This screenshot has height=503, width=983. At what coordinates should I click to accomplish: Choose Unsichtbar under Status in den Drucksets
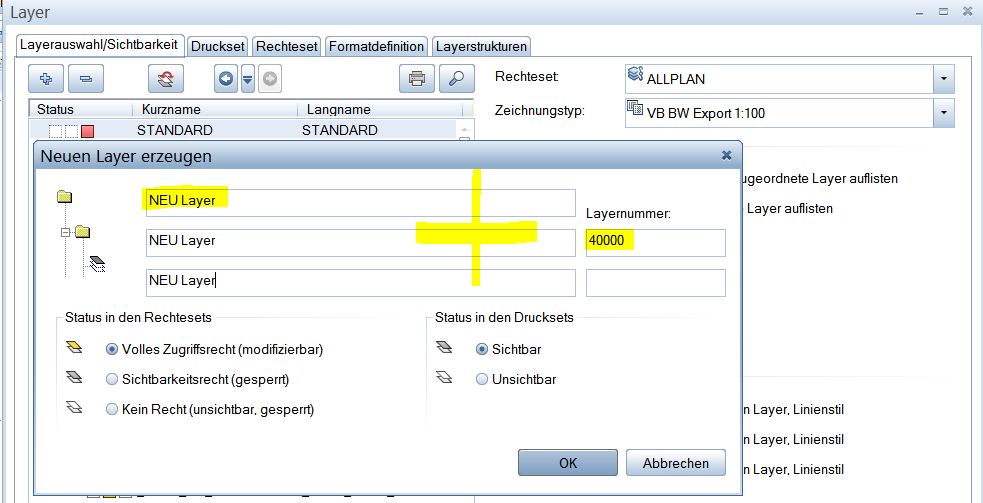pos(483,379)
